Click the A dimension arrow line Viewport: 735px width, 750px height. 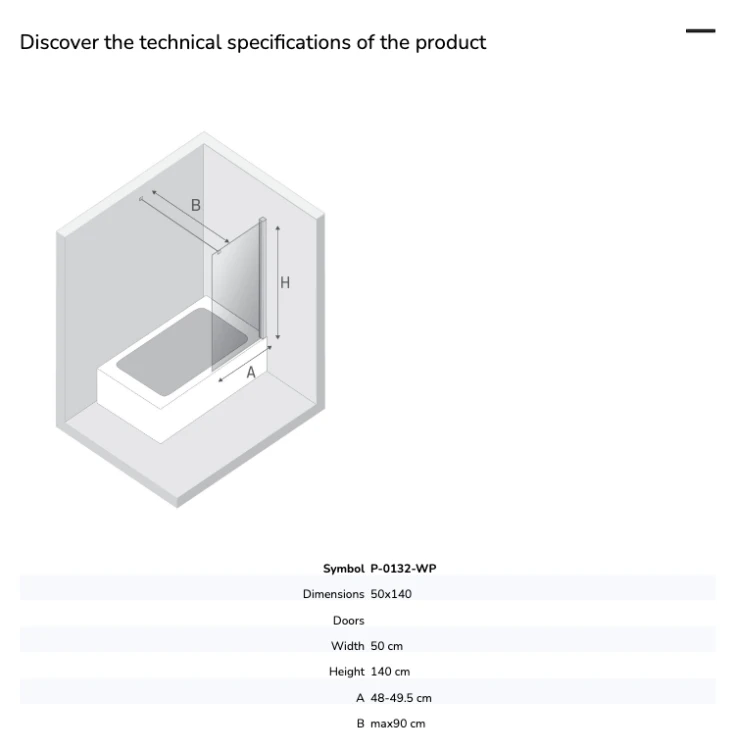click(245, 364)
